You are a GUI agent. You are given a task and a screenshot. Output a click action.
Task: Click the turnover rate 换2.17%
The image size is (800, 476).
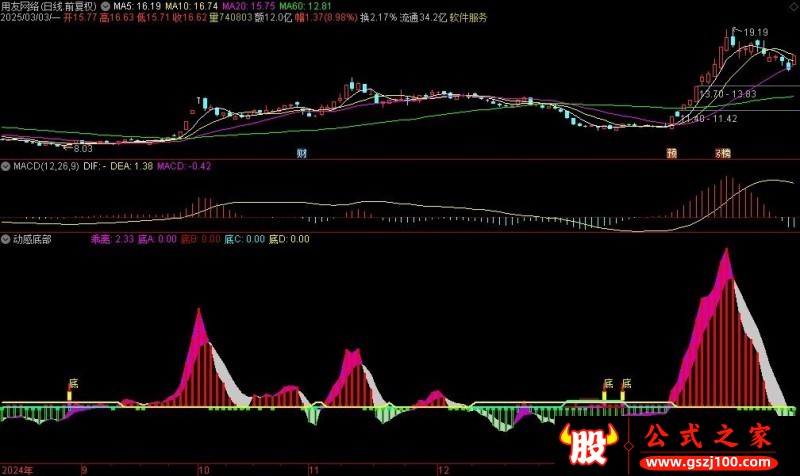(x=378, y=18)
